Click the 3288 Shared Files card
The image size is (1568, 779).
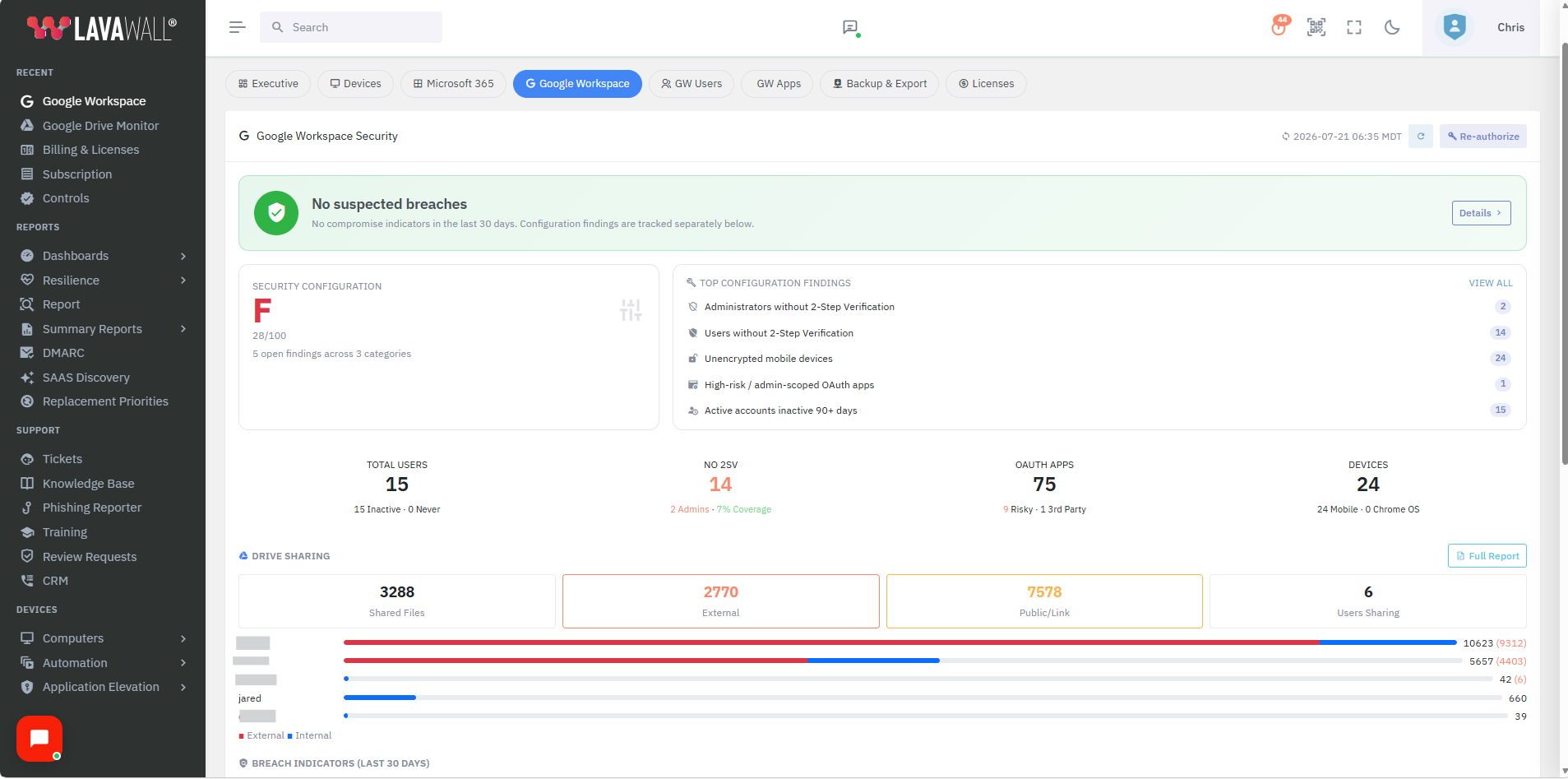point(397,601)
